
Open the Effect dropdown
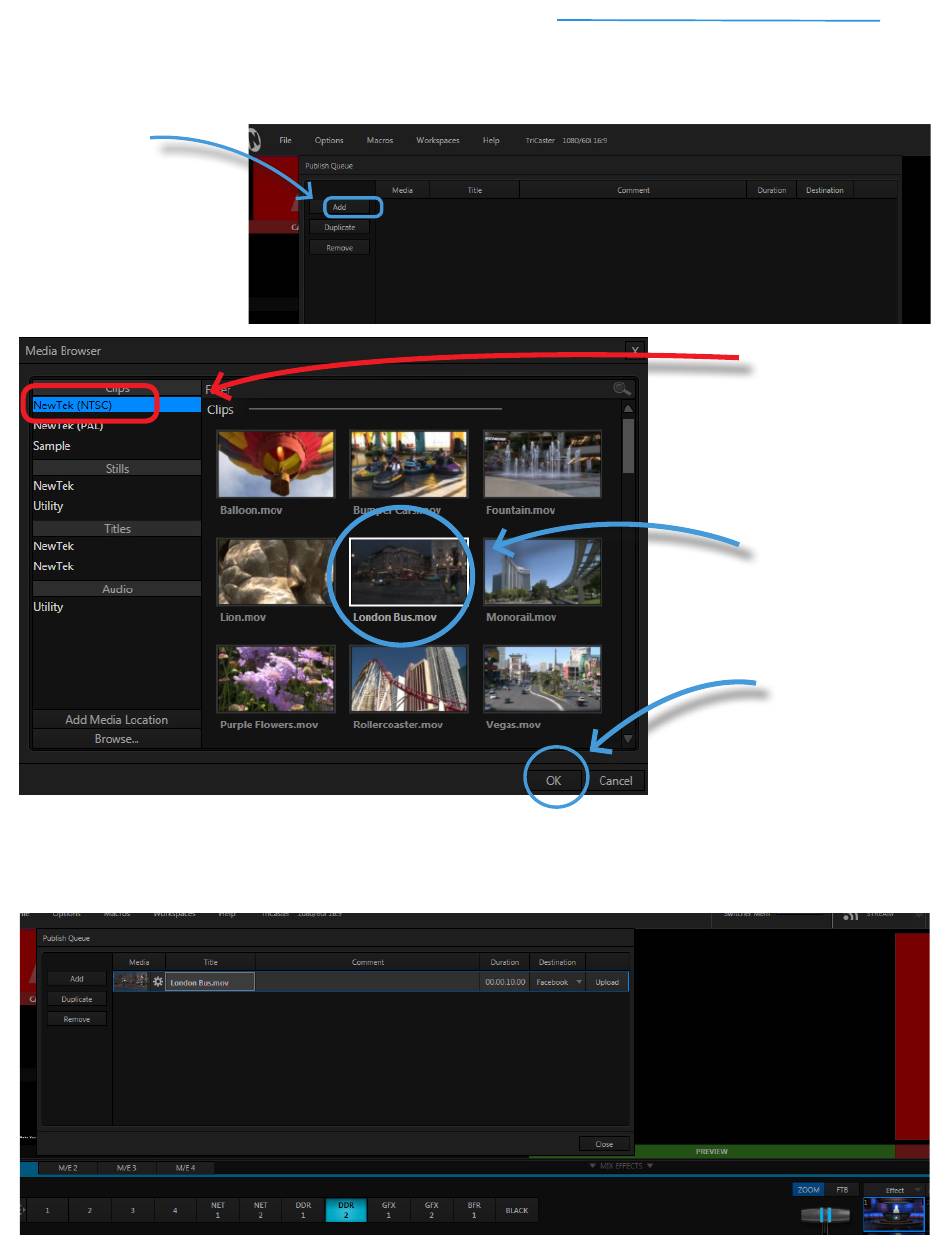pyautogui.click(x=894, y=1190)
